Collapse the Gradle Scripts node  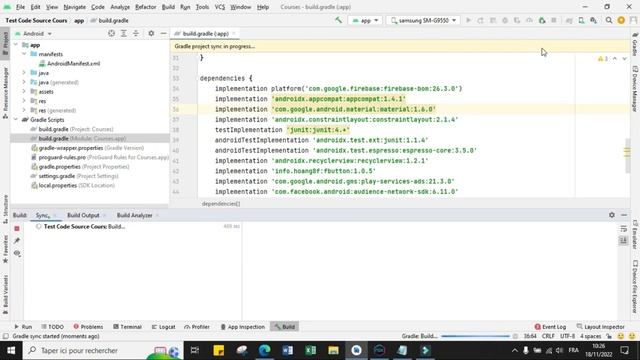click(16, 120)
